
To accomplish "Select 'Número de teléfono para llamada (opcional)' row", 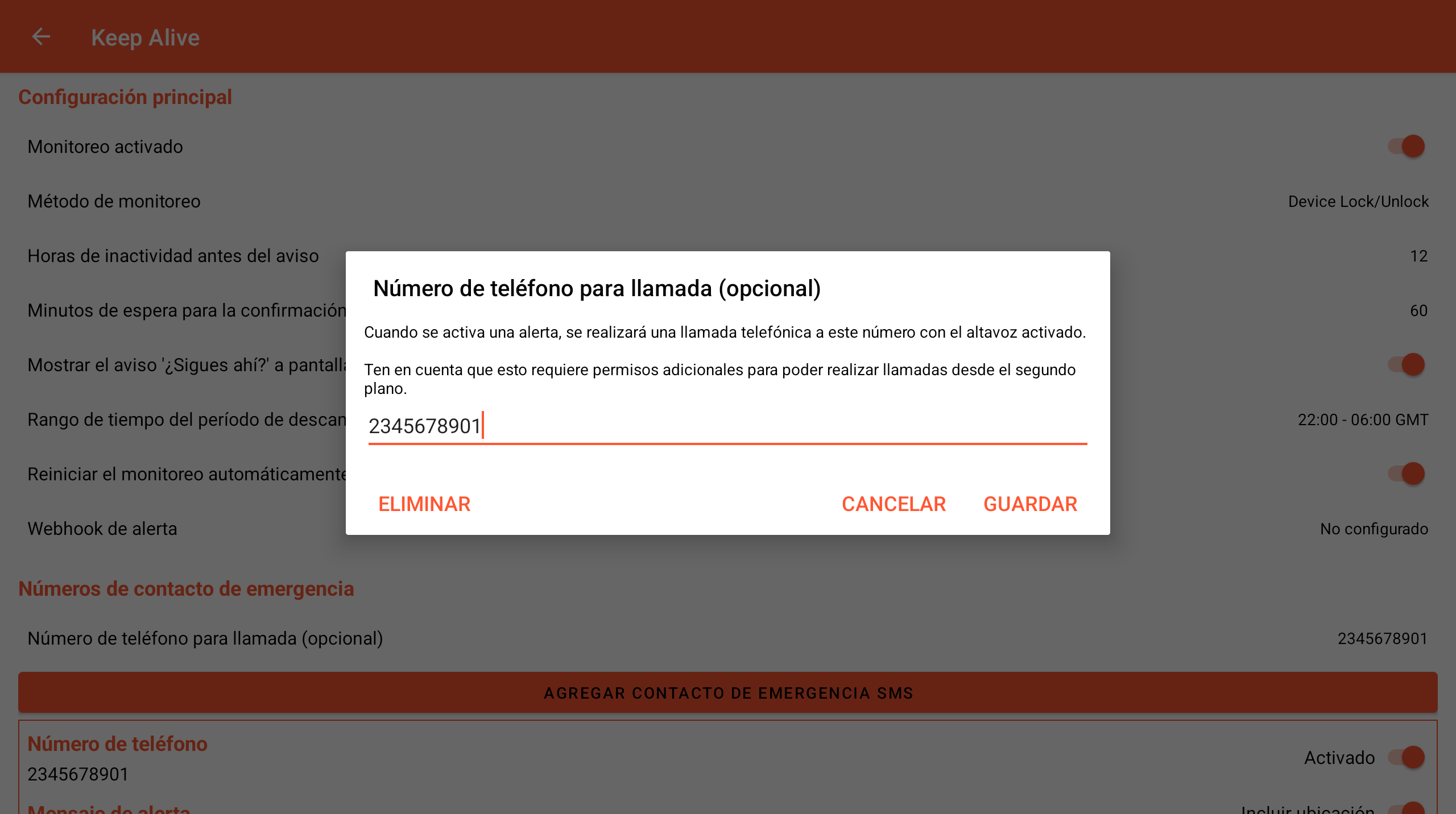I will 728,638.
